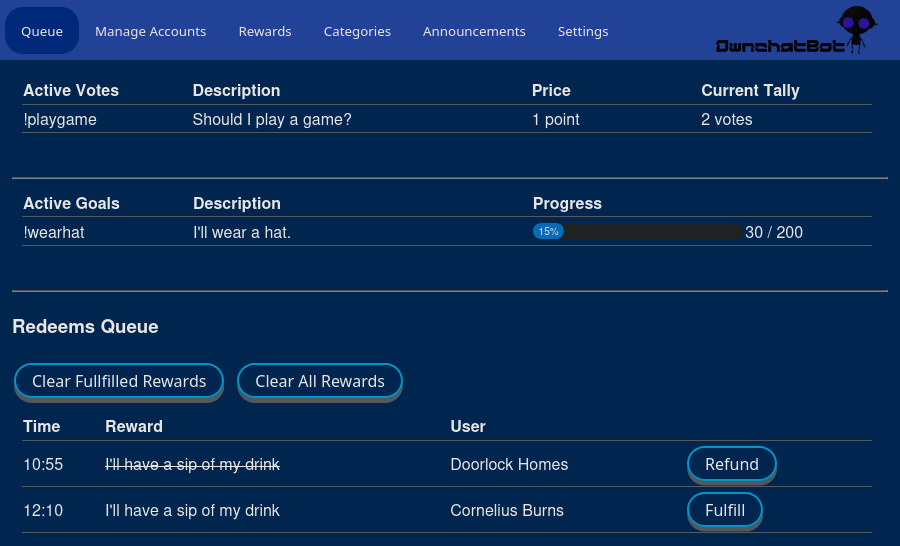Click the struck-through drink reward text

point(192,465)
